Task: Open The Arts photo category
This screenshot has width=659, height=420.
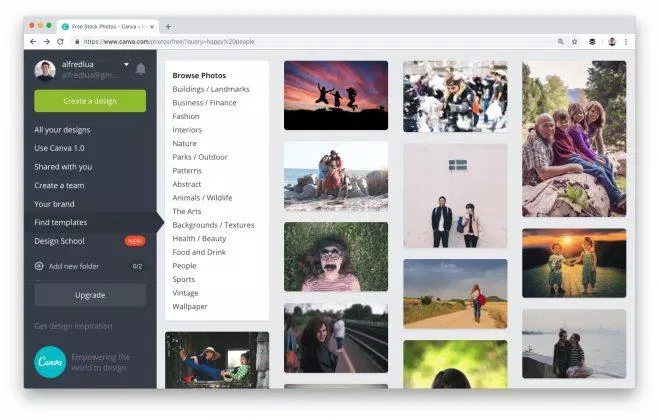Action: coord(187,211)
